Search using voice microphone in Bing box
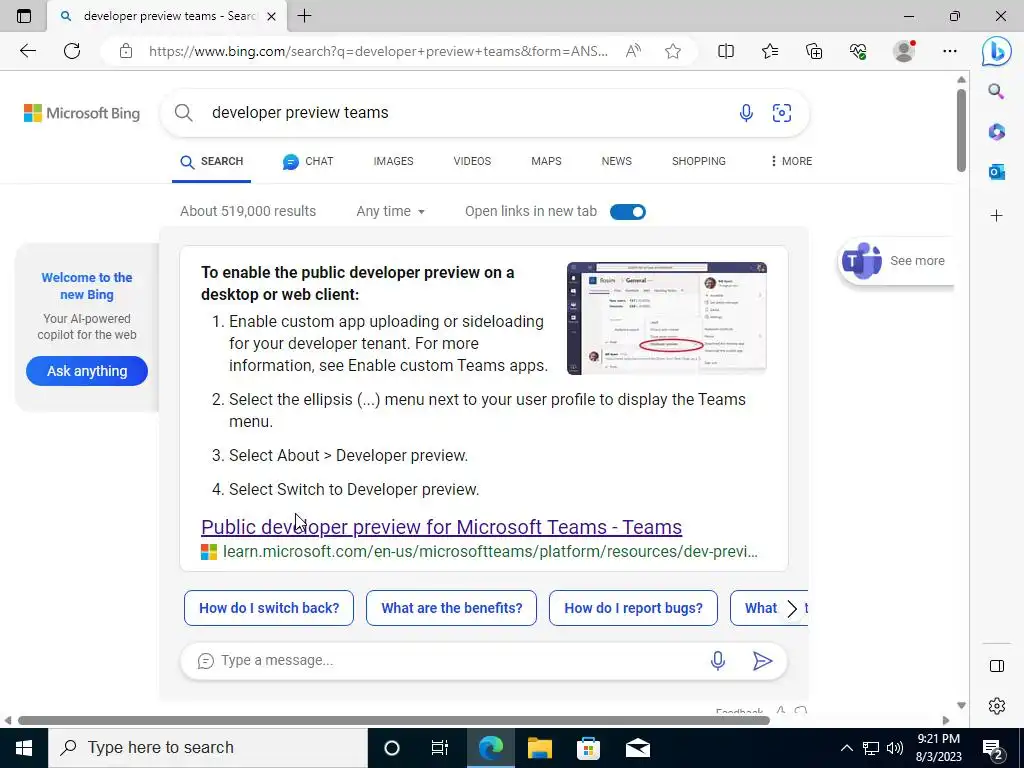 pos(746,113)
